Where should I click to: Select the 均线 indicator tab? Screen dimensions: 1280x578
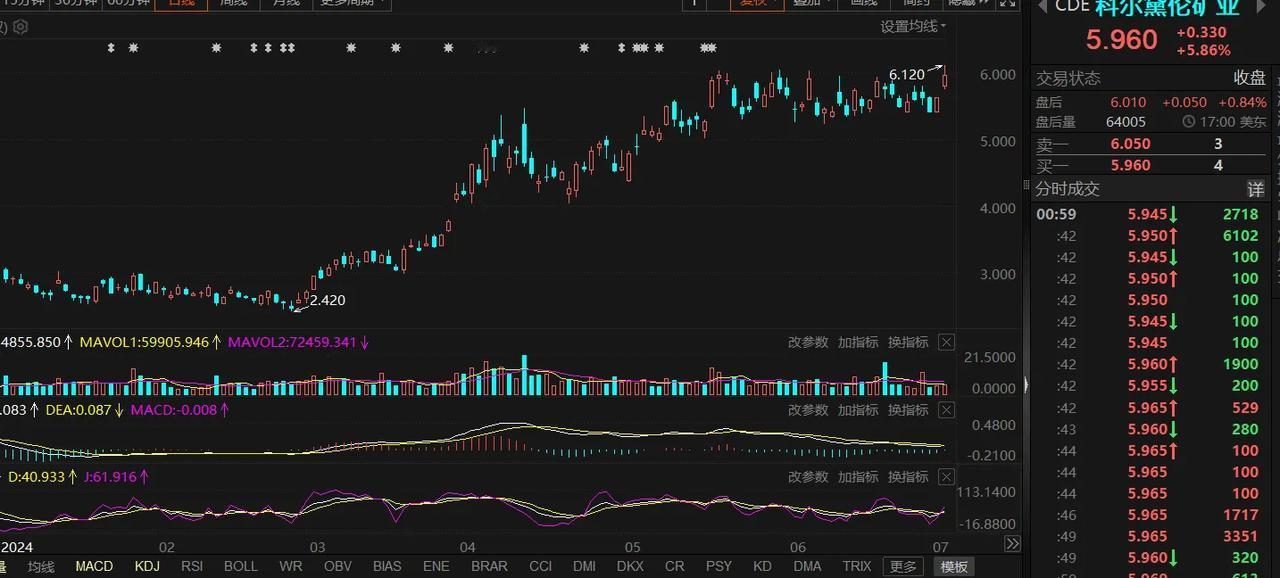pos(41,567)
